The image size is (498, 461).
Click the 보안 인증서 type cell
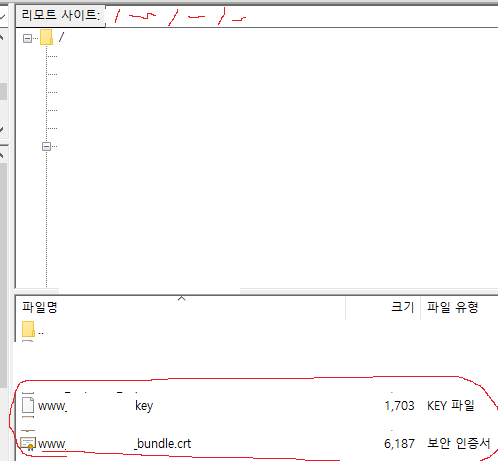(x=458, y=443)
